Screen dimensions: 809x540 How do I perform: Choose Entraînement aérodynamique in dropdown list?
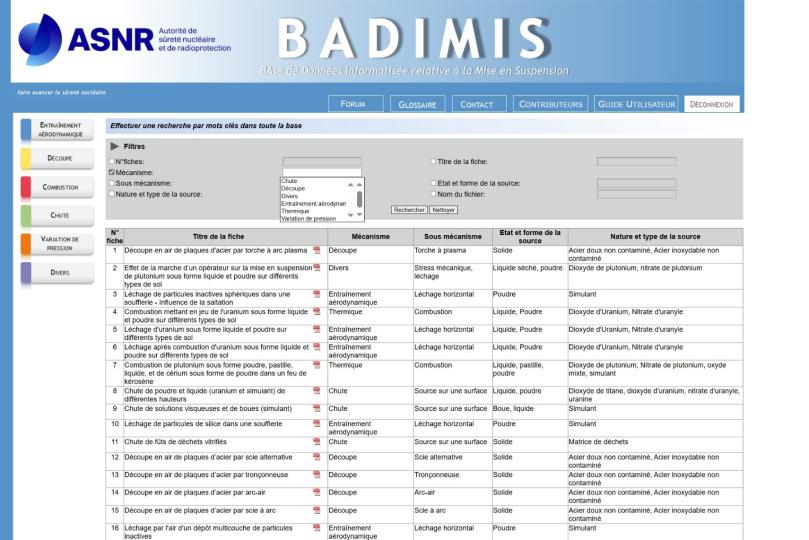[314, 204]
